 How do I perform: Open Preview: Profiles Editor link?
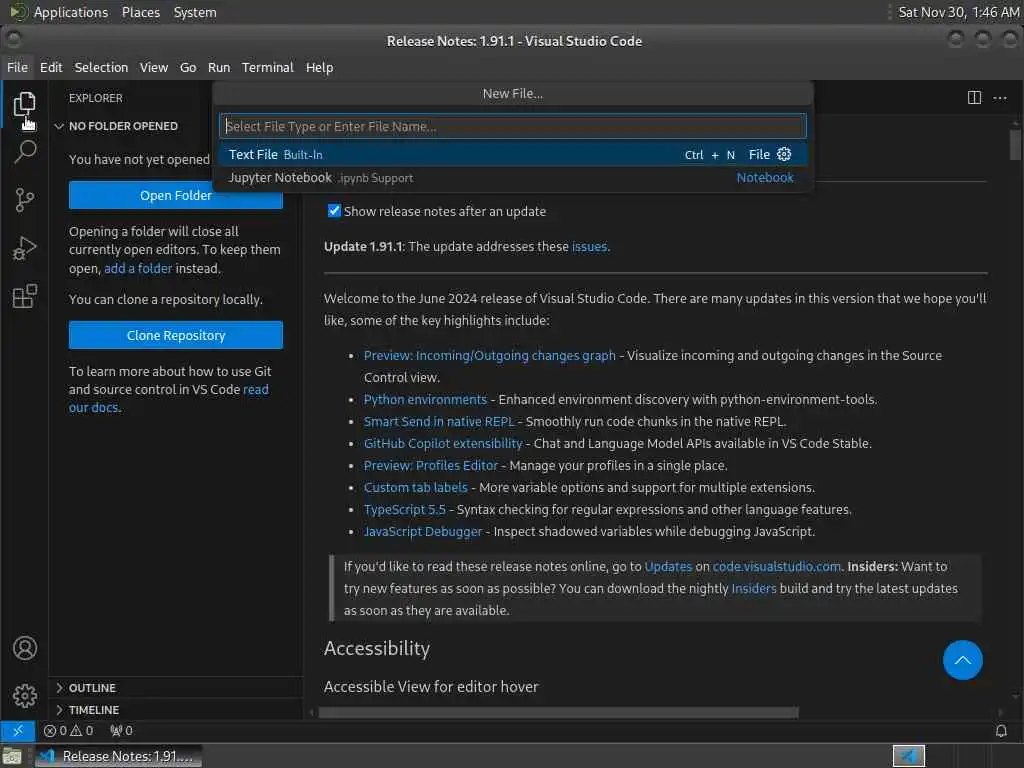(x=430, y=465)
